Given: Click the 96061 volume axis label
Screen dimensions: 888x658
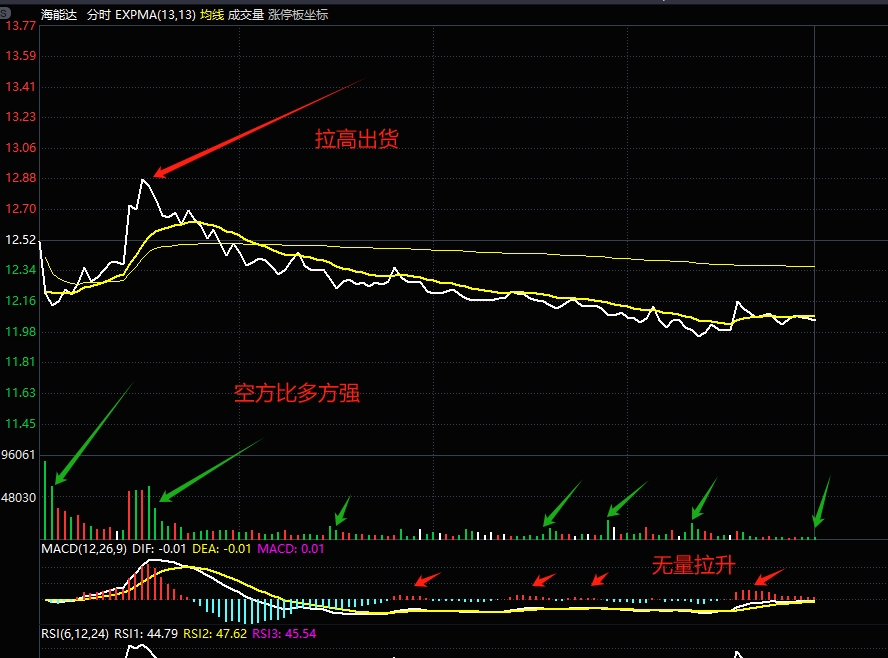Looking at the screenshot, I should 18,455.
